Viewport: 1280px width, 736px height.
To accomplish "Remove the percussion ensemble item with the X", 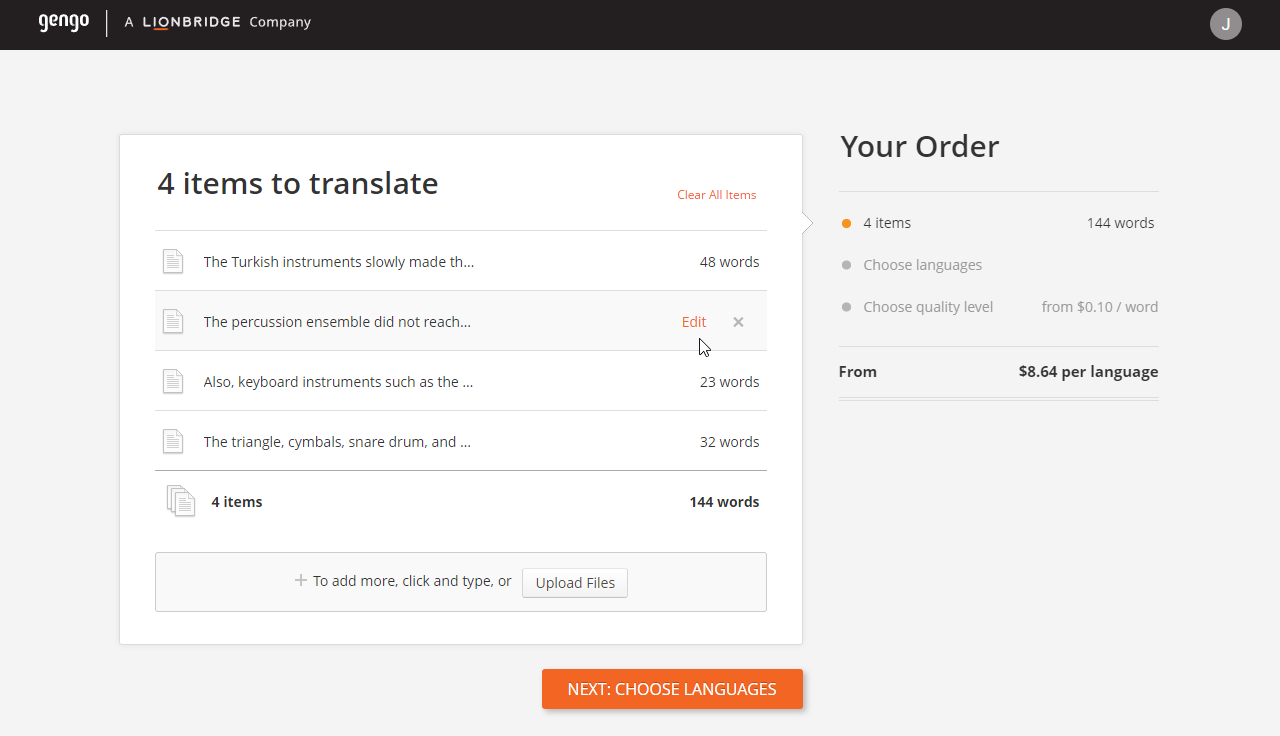I will coord(738,321).
